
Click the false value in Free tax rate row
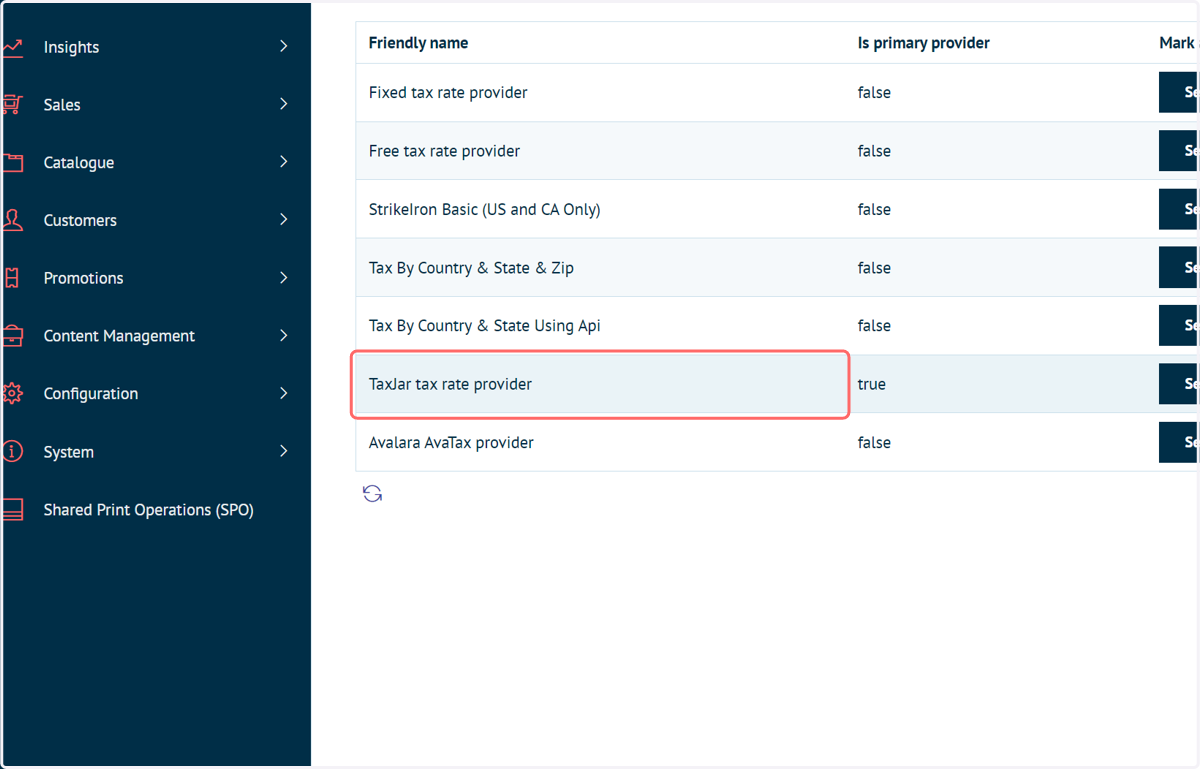(874, 151)
